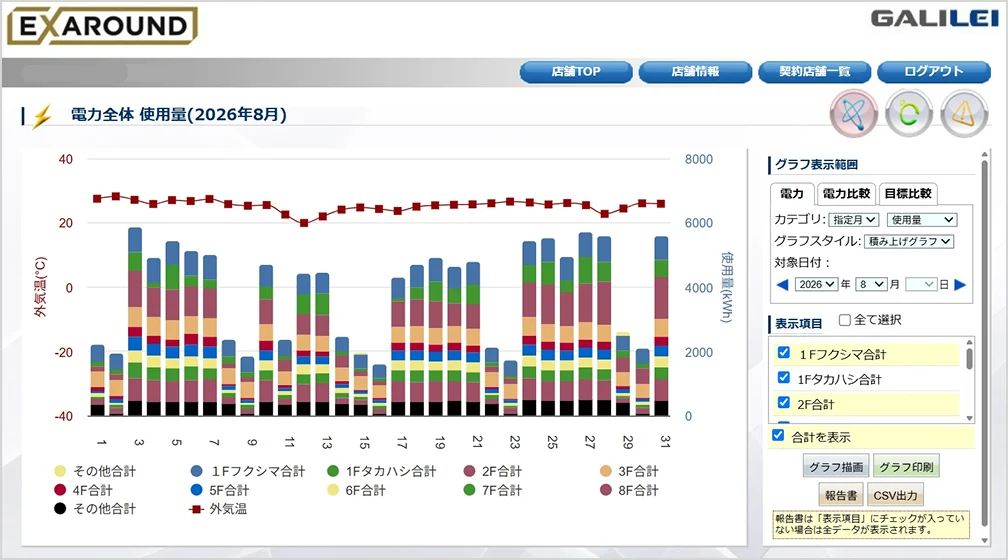Select the 電力 tab
The image size is (1008, 560).
click(x=792, y=194)
